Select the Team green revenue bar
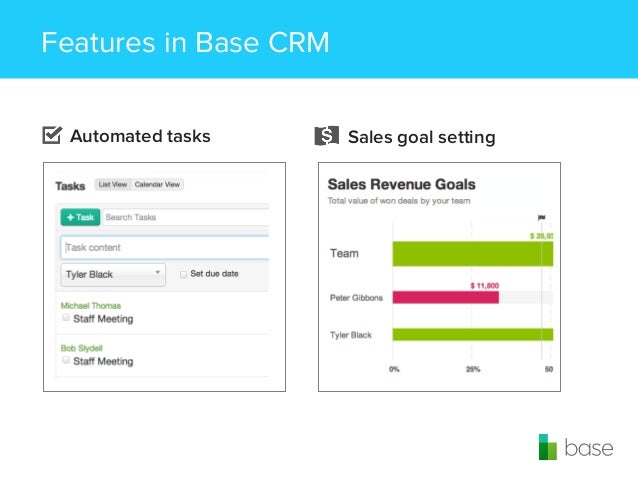This screenshot has width=638, height=479. click(472, 254)
